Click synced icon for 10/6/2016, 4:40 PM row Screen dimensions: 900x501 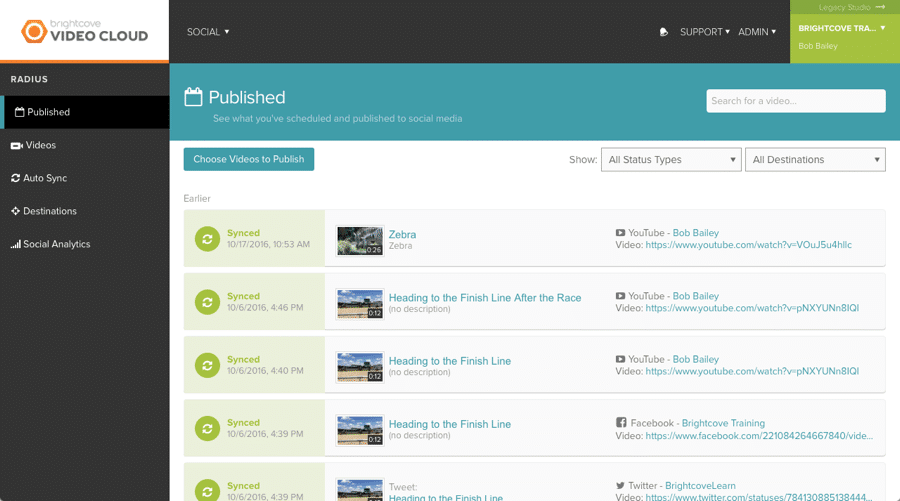207,365
